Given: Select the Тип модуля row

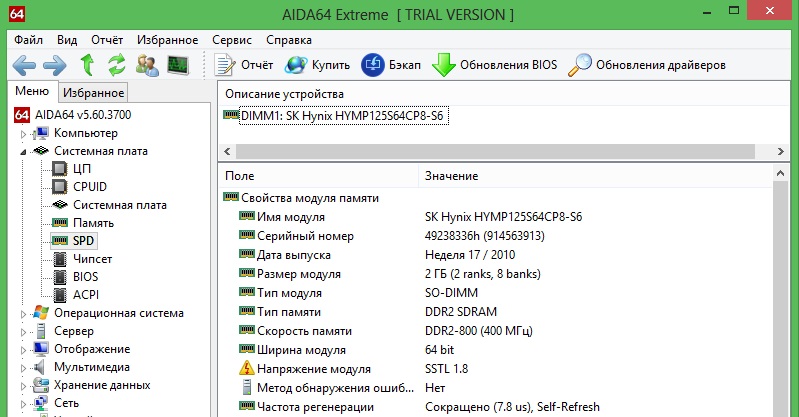Looking at the screenshot, I should [289, 293].
